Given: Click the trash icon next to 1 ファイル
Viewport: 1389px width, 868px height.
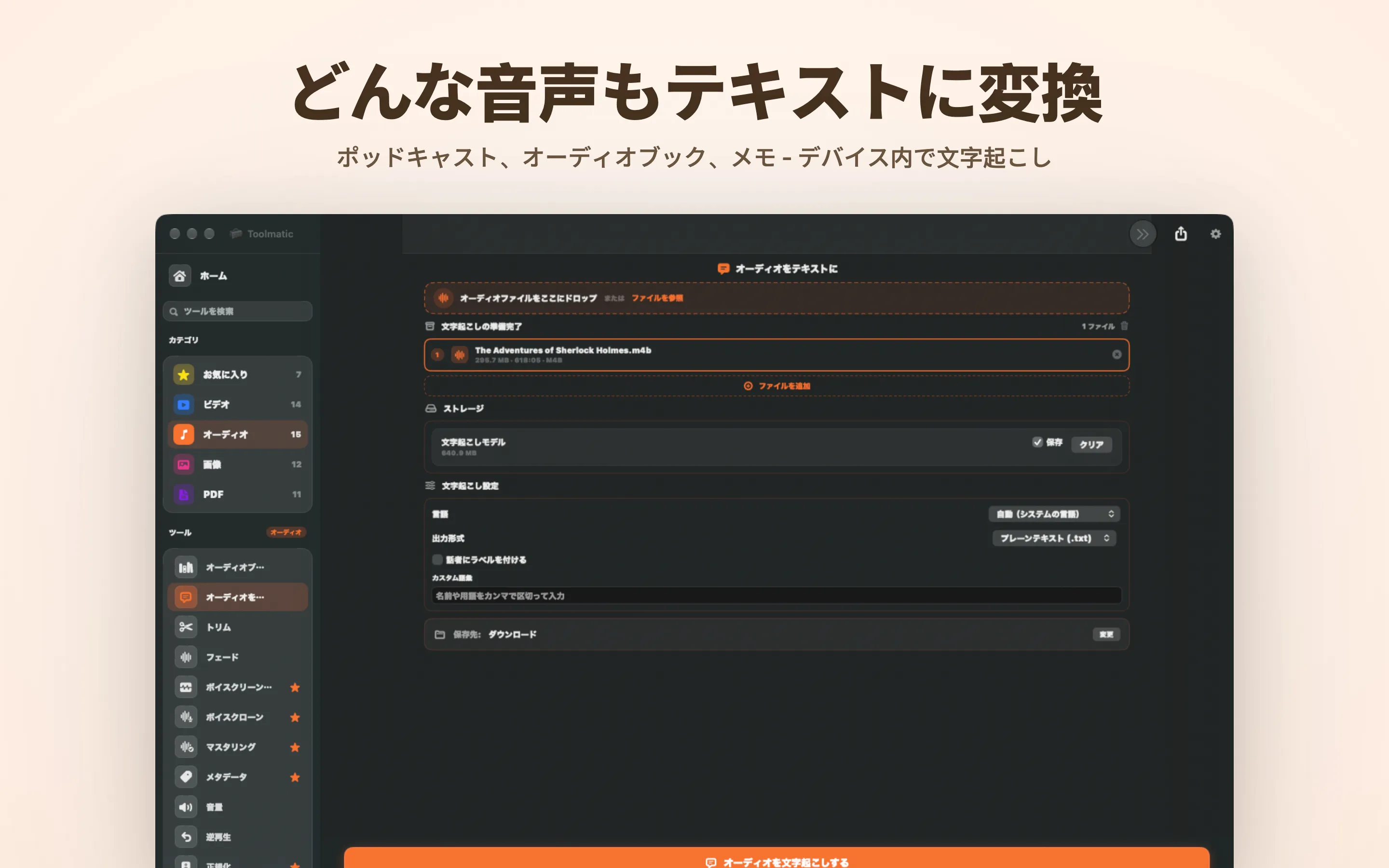Looking at the screenshot, I should [x=1124, y=325].
